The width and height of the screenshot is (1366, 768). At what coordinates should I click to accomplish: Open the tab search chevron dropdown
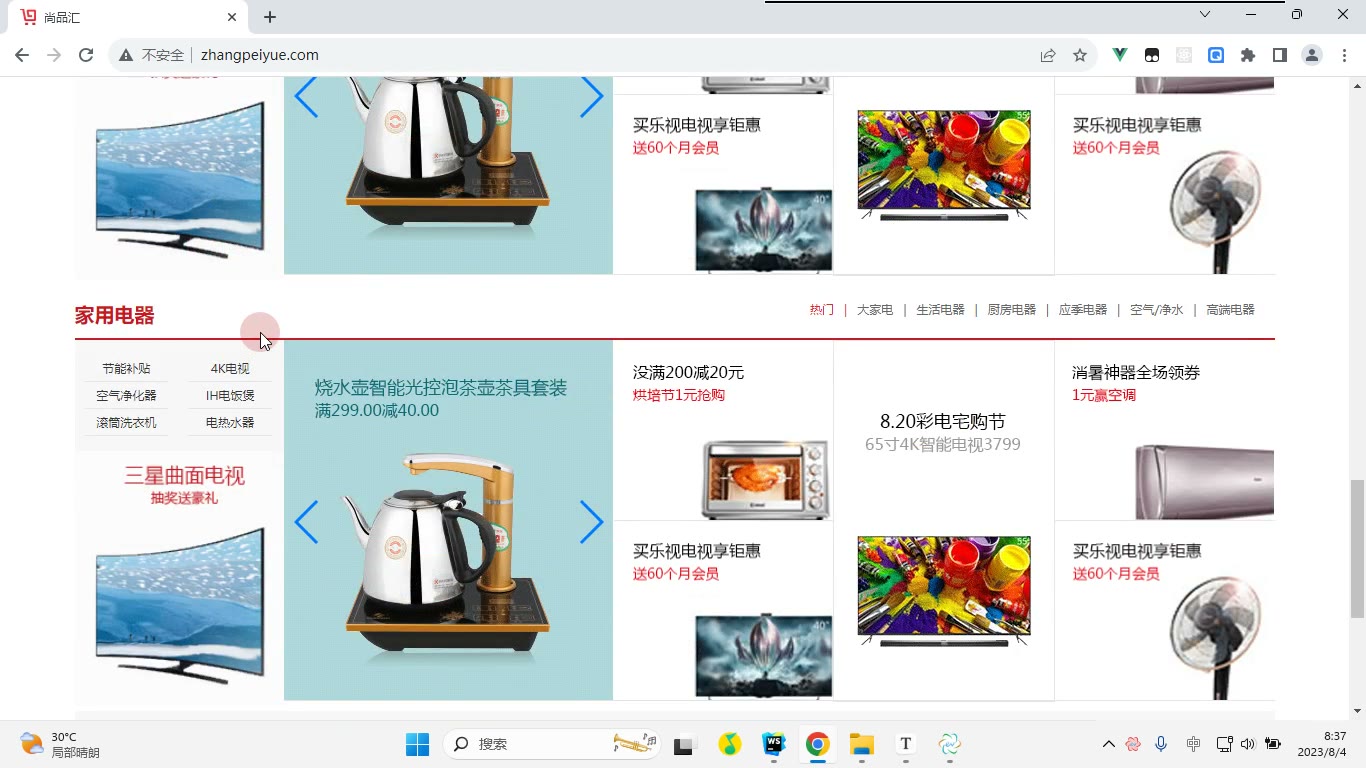[x=1205, y=14]
